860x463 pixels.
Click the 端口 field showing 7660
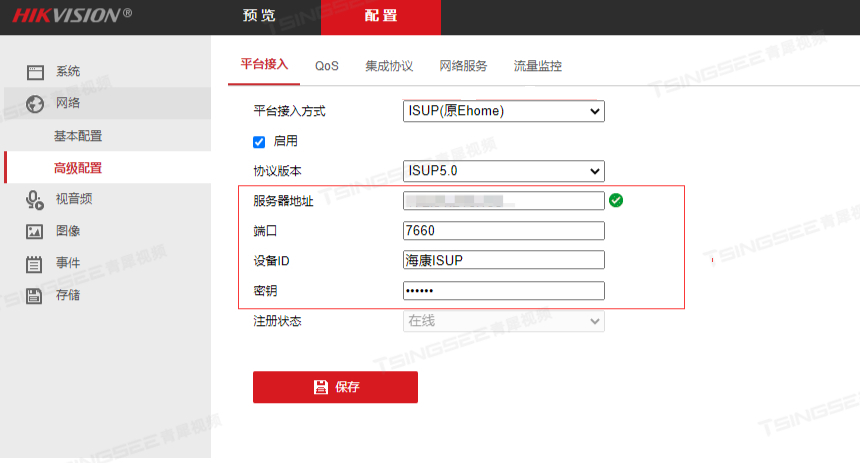tap(503, 230)
